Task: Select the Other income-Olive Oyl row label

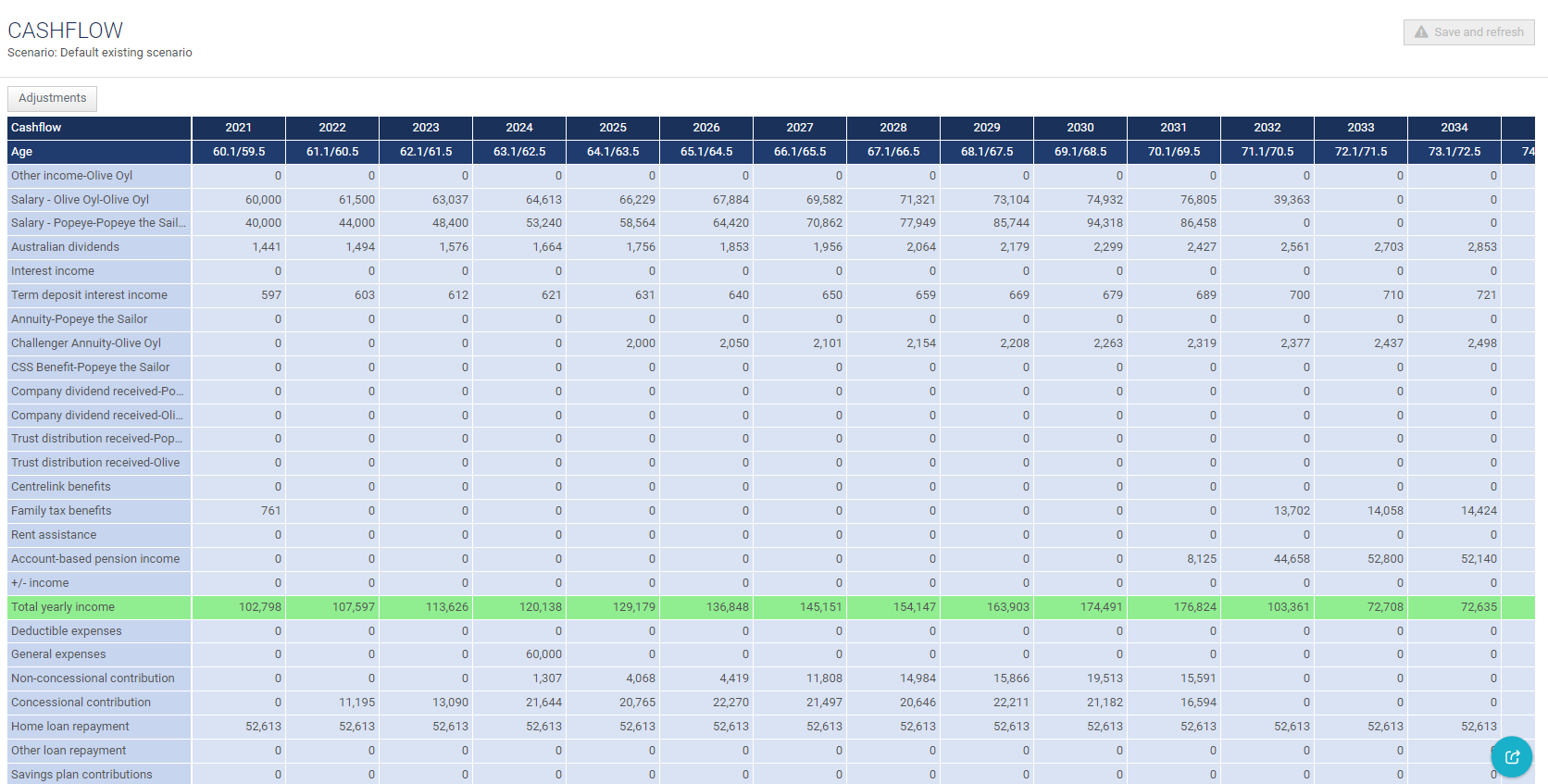Action: (x=99, y=176)
